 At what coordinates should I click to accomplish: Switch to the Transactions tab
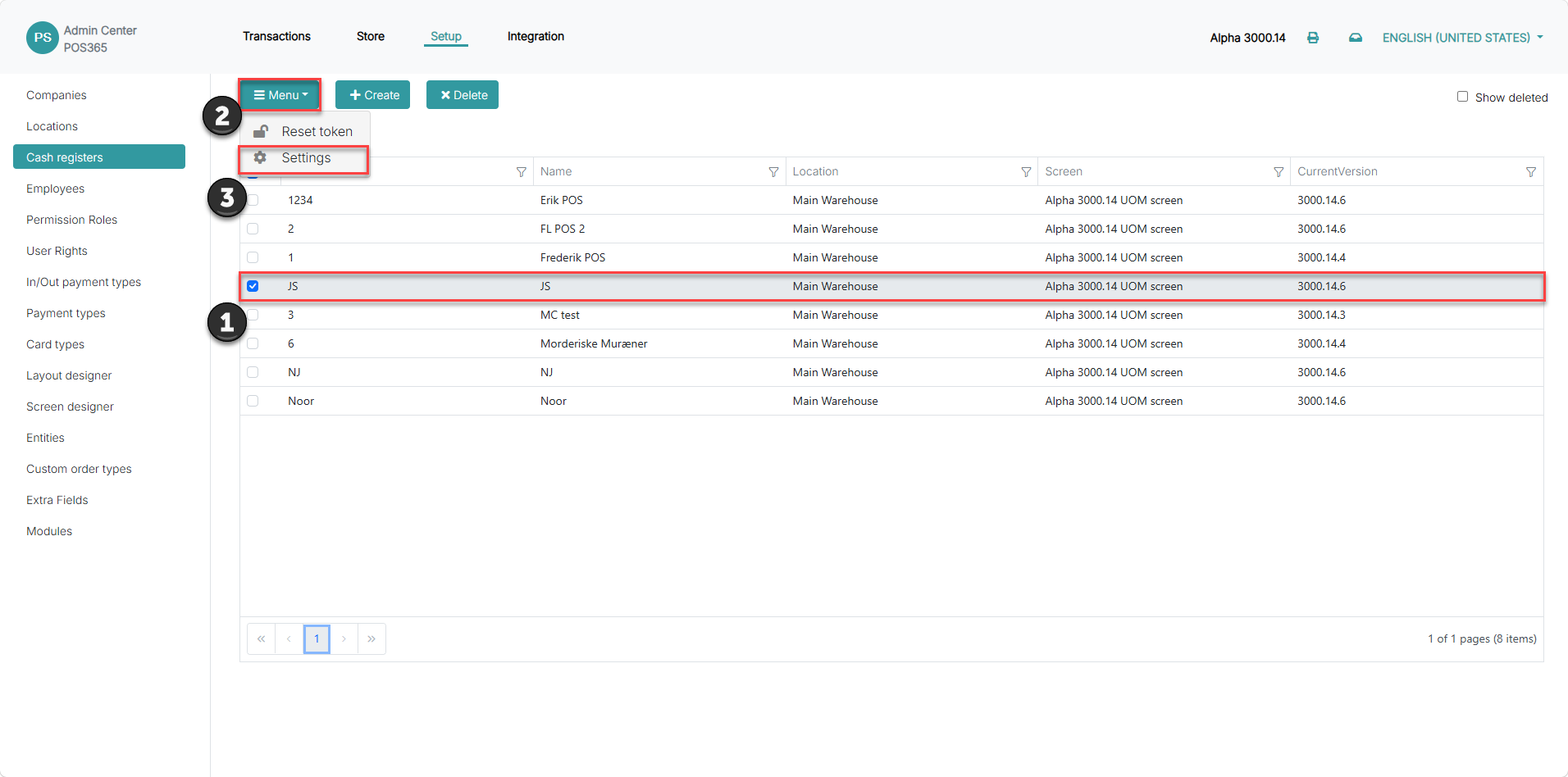click(x=276, y=36)
